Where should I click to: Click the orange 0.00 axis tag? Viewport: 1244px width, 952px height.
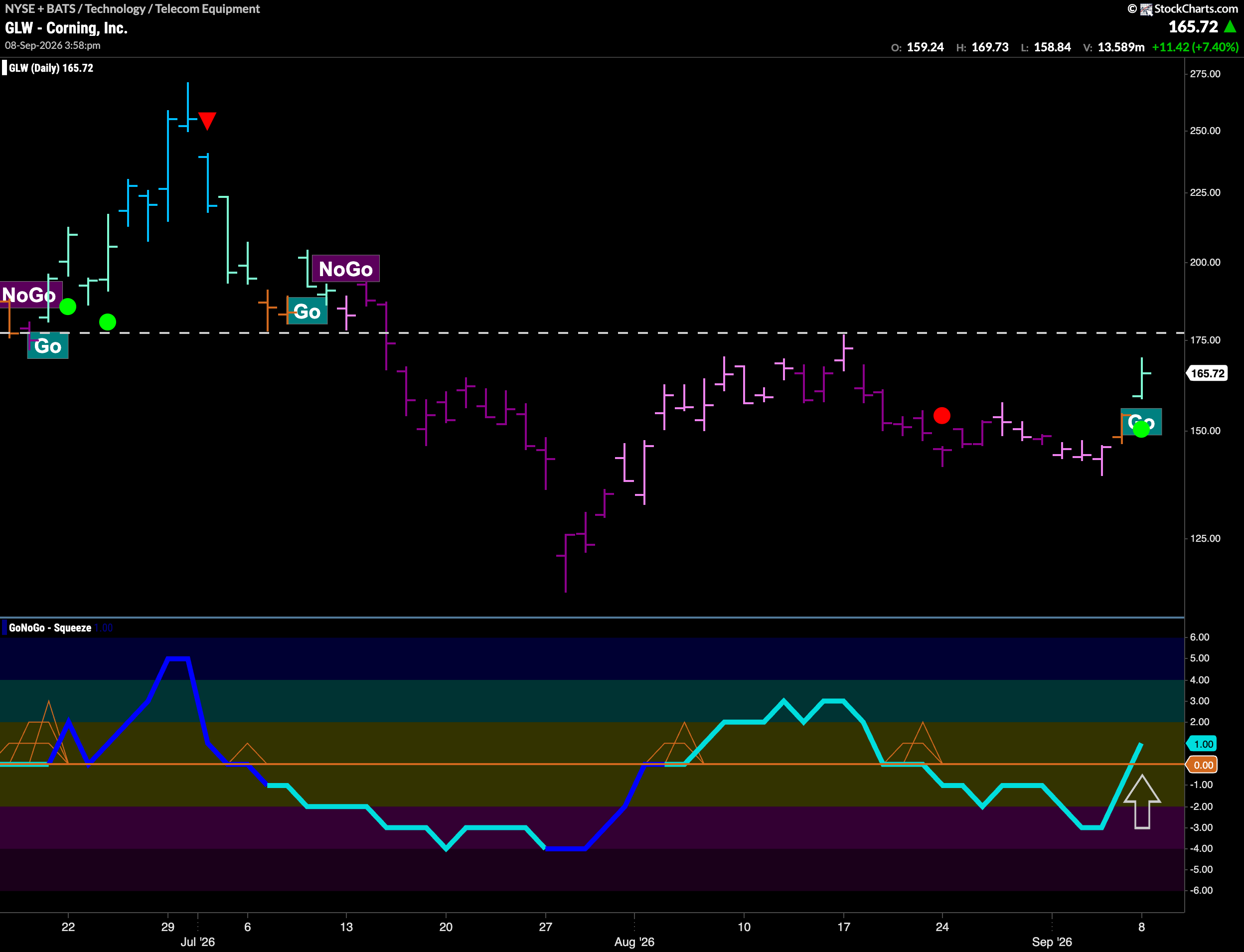tap(1202, 765)
